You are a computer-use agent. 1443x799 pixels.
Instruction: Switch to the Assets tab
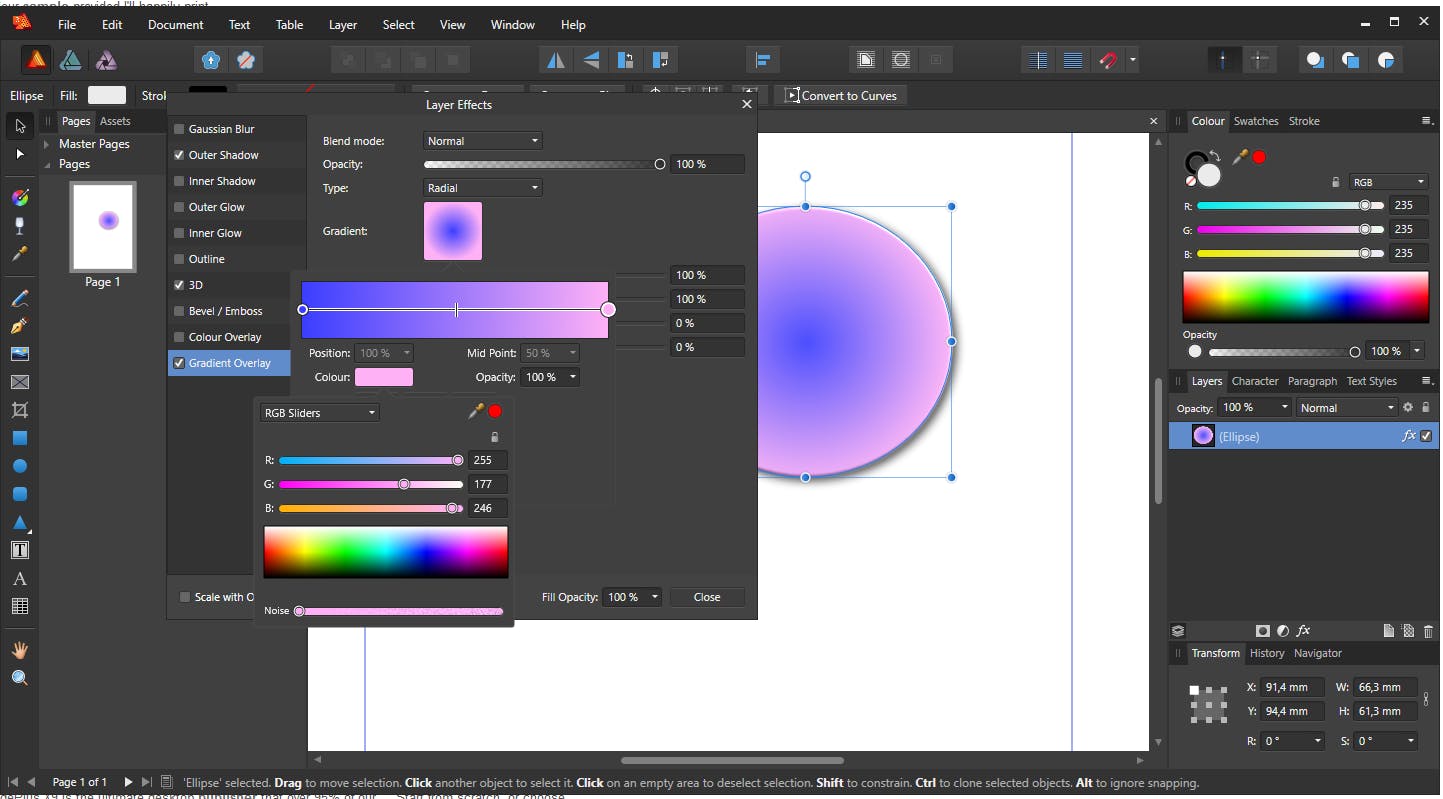click(x=115, y=121)
